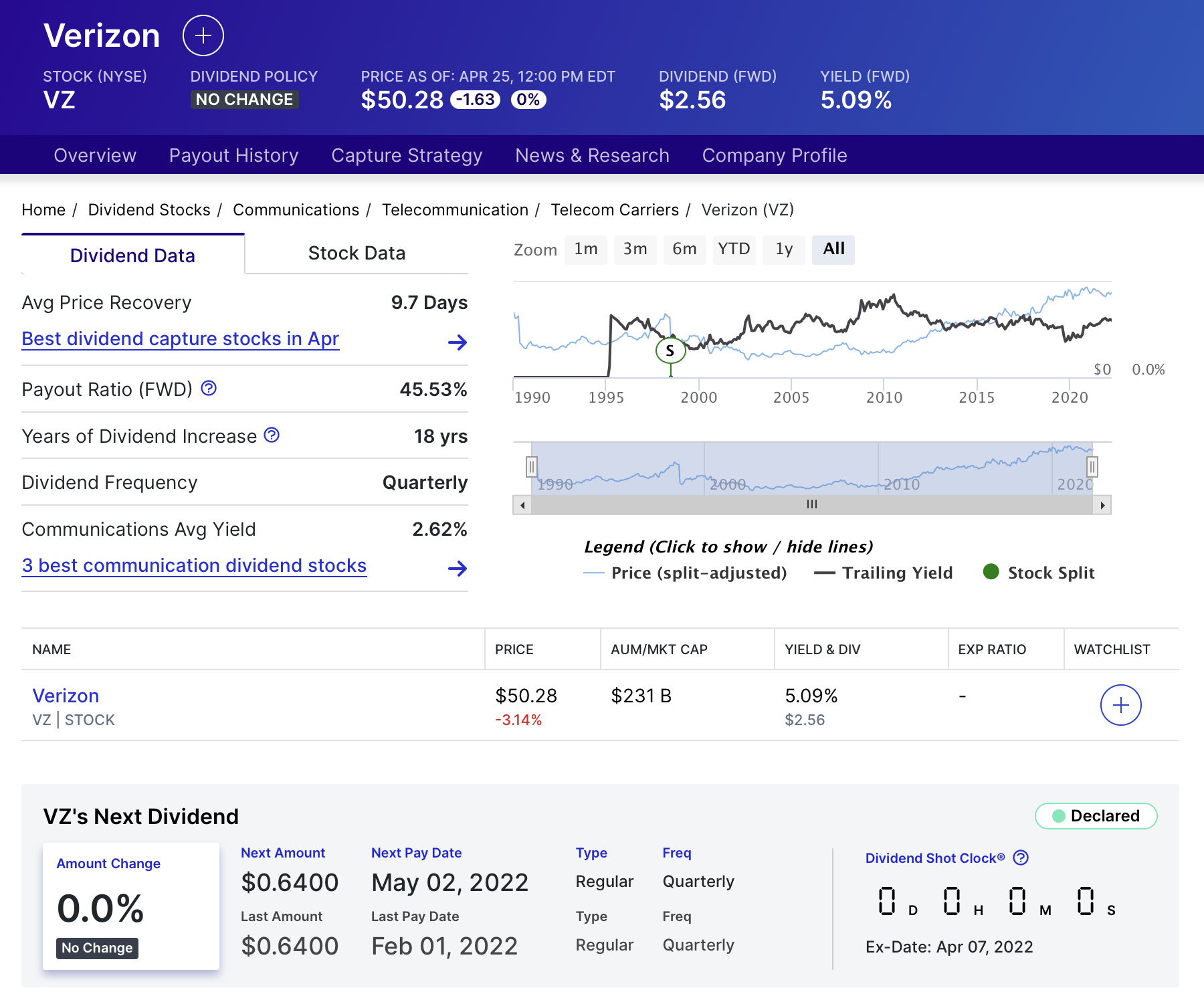This screenshot has height=998, width=1204.
Task: Click the May 02, 2022 next pay date
Action: click(450, 883)
